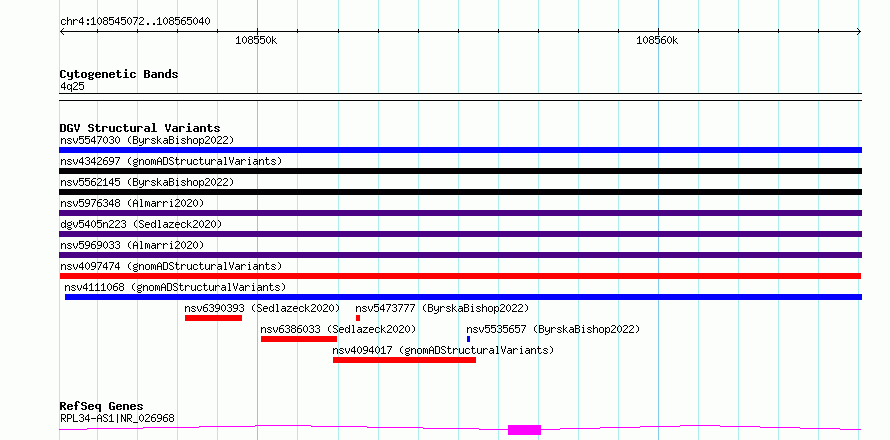Click the magenta RPL34-AS1 exon block
This screenshot has height=440, width=890.
tap(524, 430)
